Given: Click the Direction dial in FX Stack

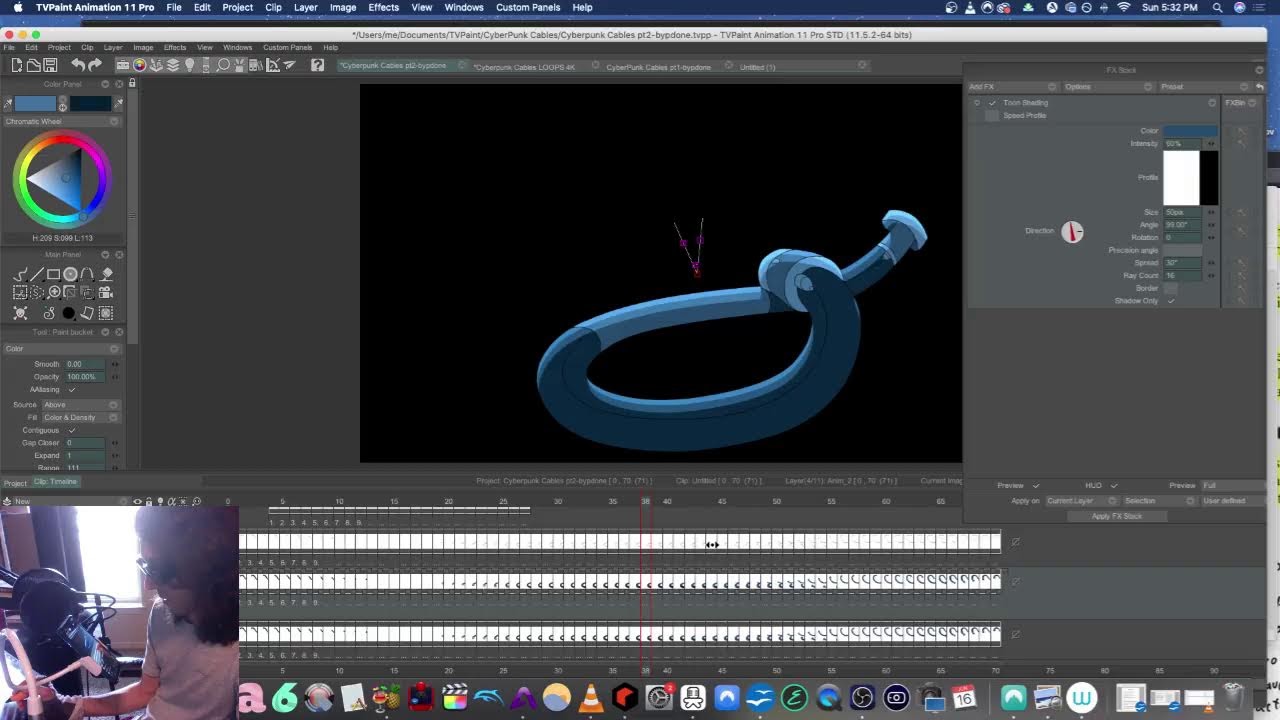Looking at the screenshot, I should tap(1072, 232).
